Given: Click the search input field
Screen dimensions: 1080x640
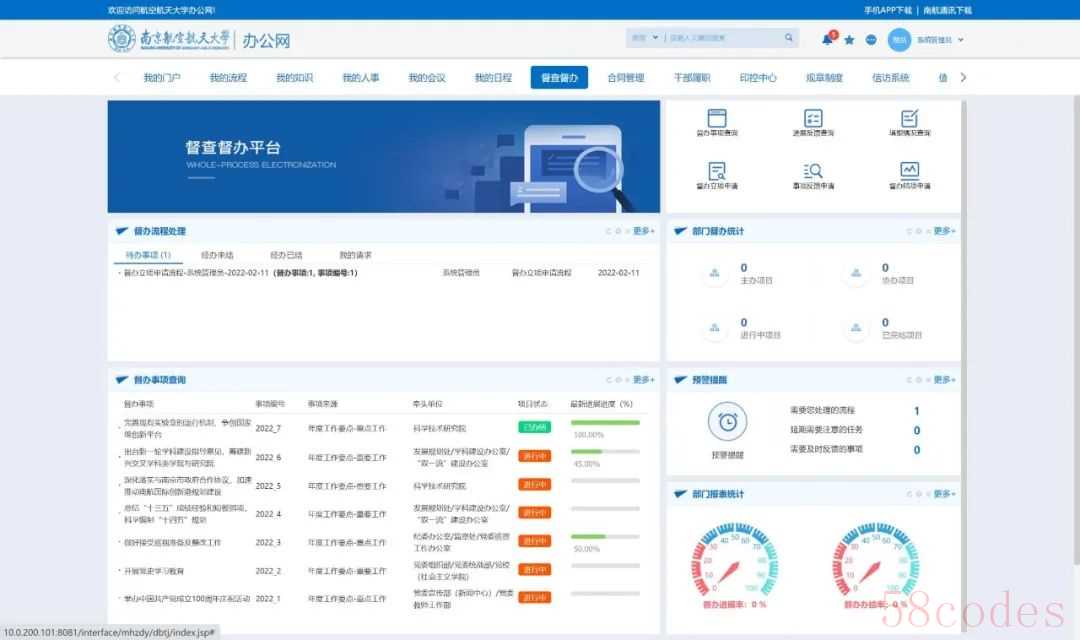Looking at the screenshot, I should click(x=723, y=38).
